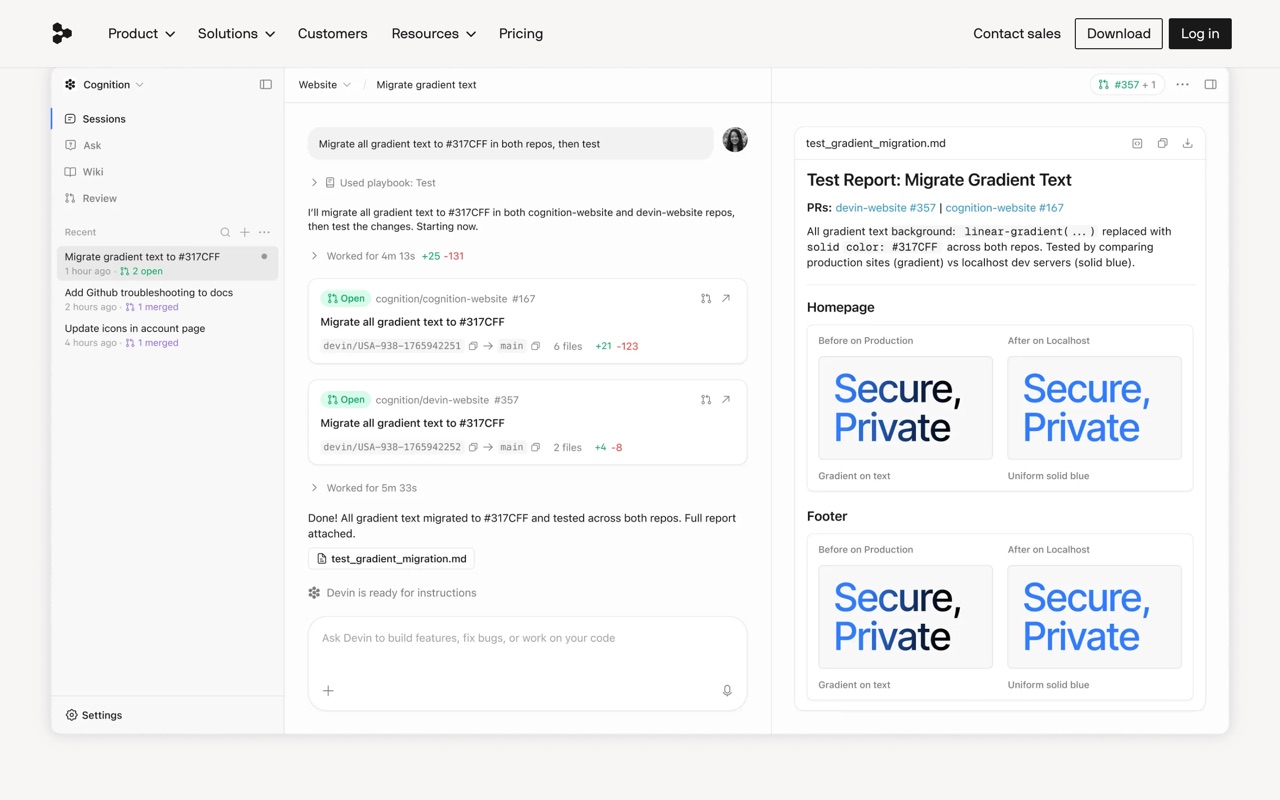Activate the microphone voice input icon
The height and width of the screenshot is (800, 1280).
pyautogui.click(x=727, y=690)
